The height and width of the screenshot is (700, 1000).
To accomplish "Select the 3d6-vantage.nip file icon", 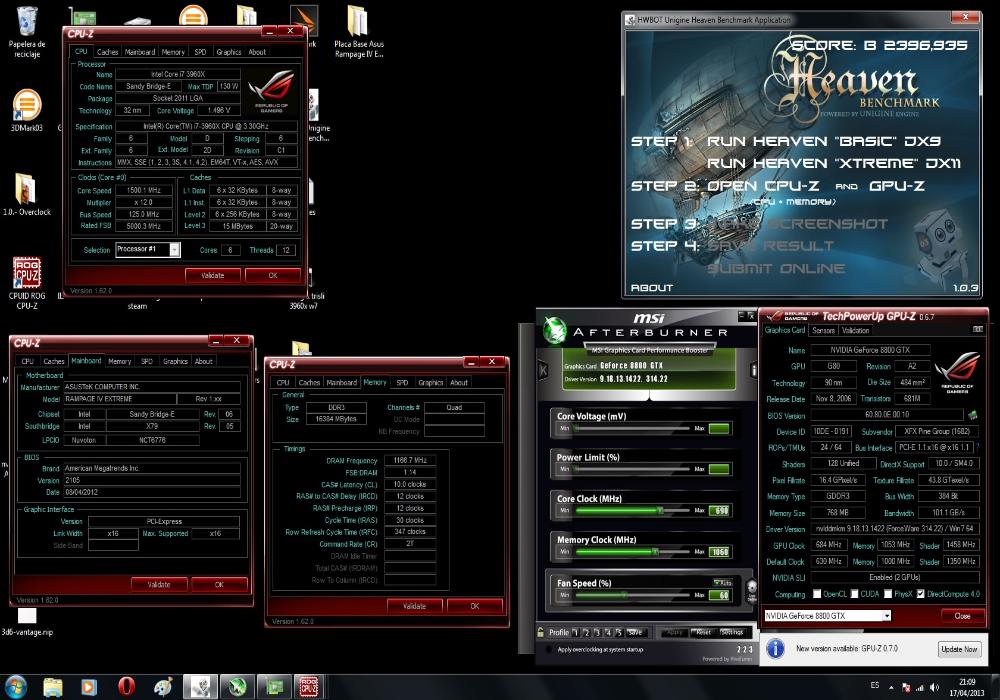I will [27, 622].
